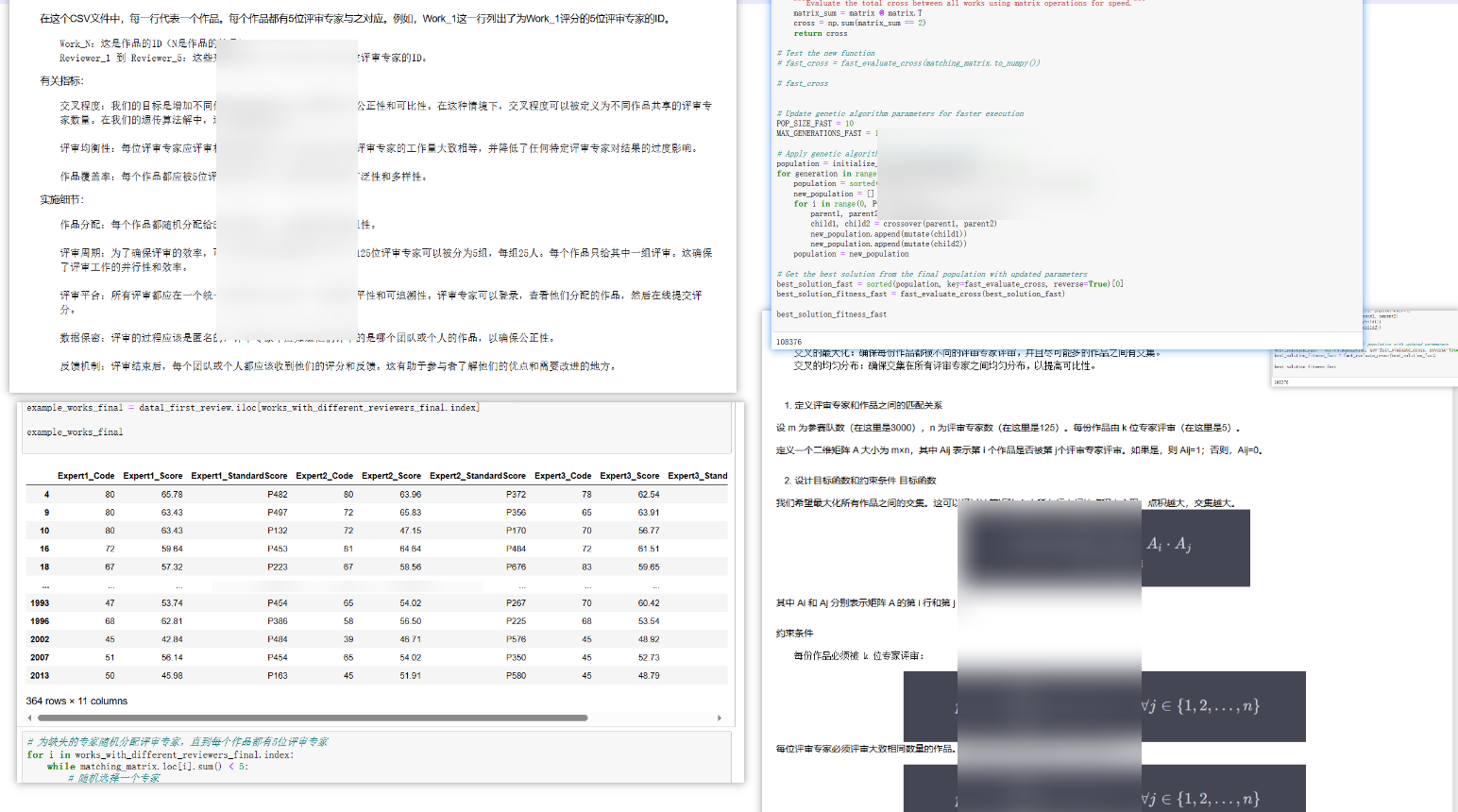This screenshot has width=1458, height=812.
Task: Click row index 10 in the table
Action: pyautogui.click(x=44, y=531)
